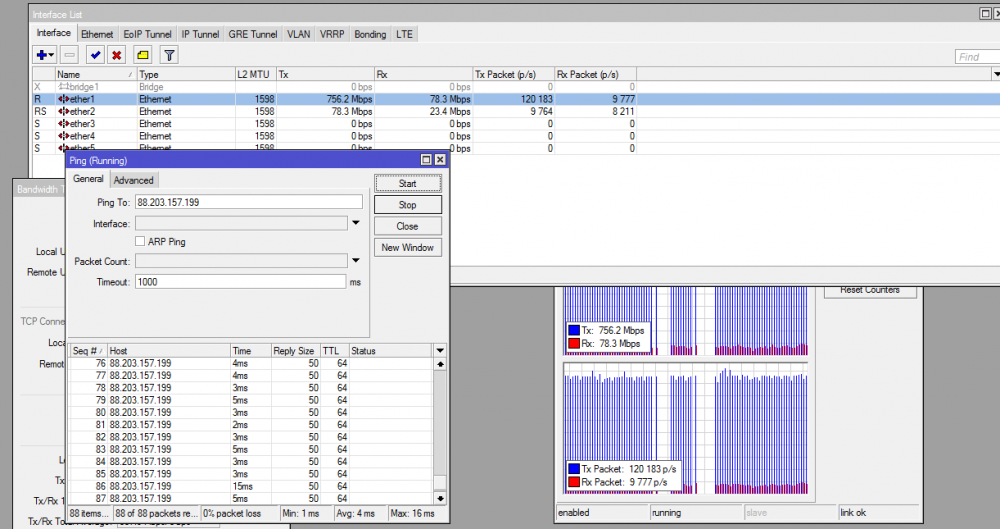
Task: Switch to the VLAN tab
Action: click(298, 34)
